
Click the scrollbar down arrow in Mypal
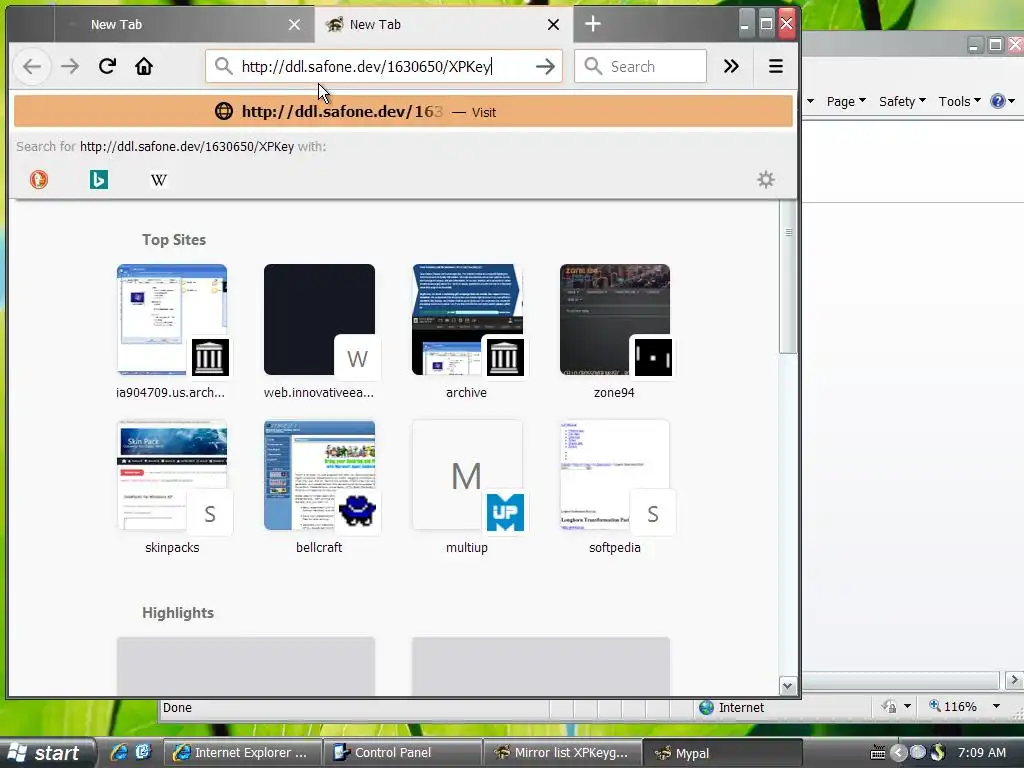pos(788,686)
